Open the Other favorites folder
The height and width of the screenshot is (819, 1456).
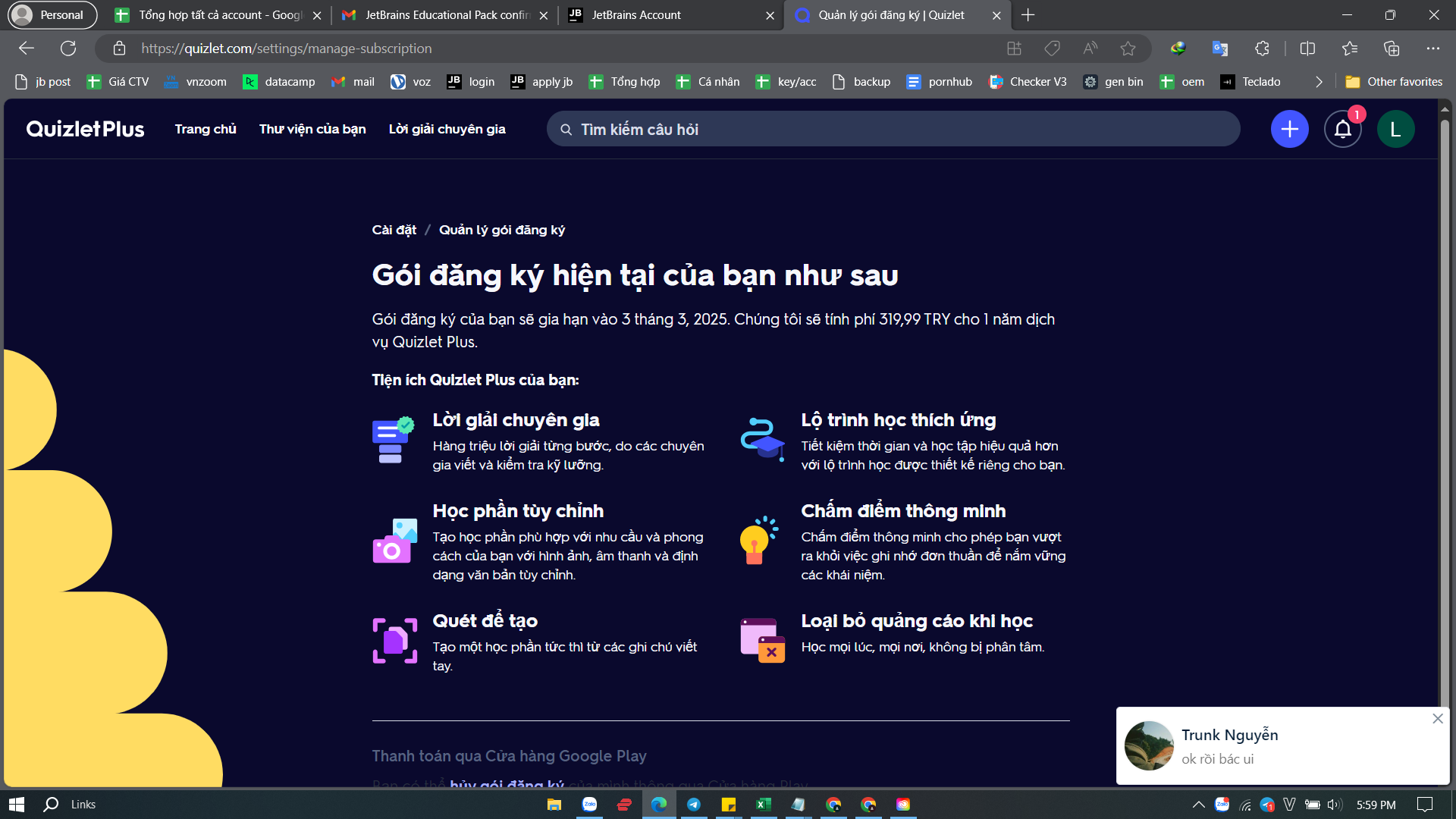tap(1394, 82)
